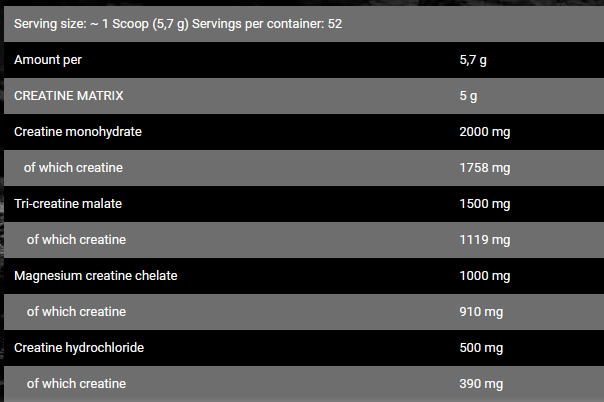604x402 pixels.
Task: Click the 390 mg creatine value
Action: [481, 384]
